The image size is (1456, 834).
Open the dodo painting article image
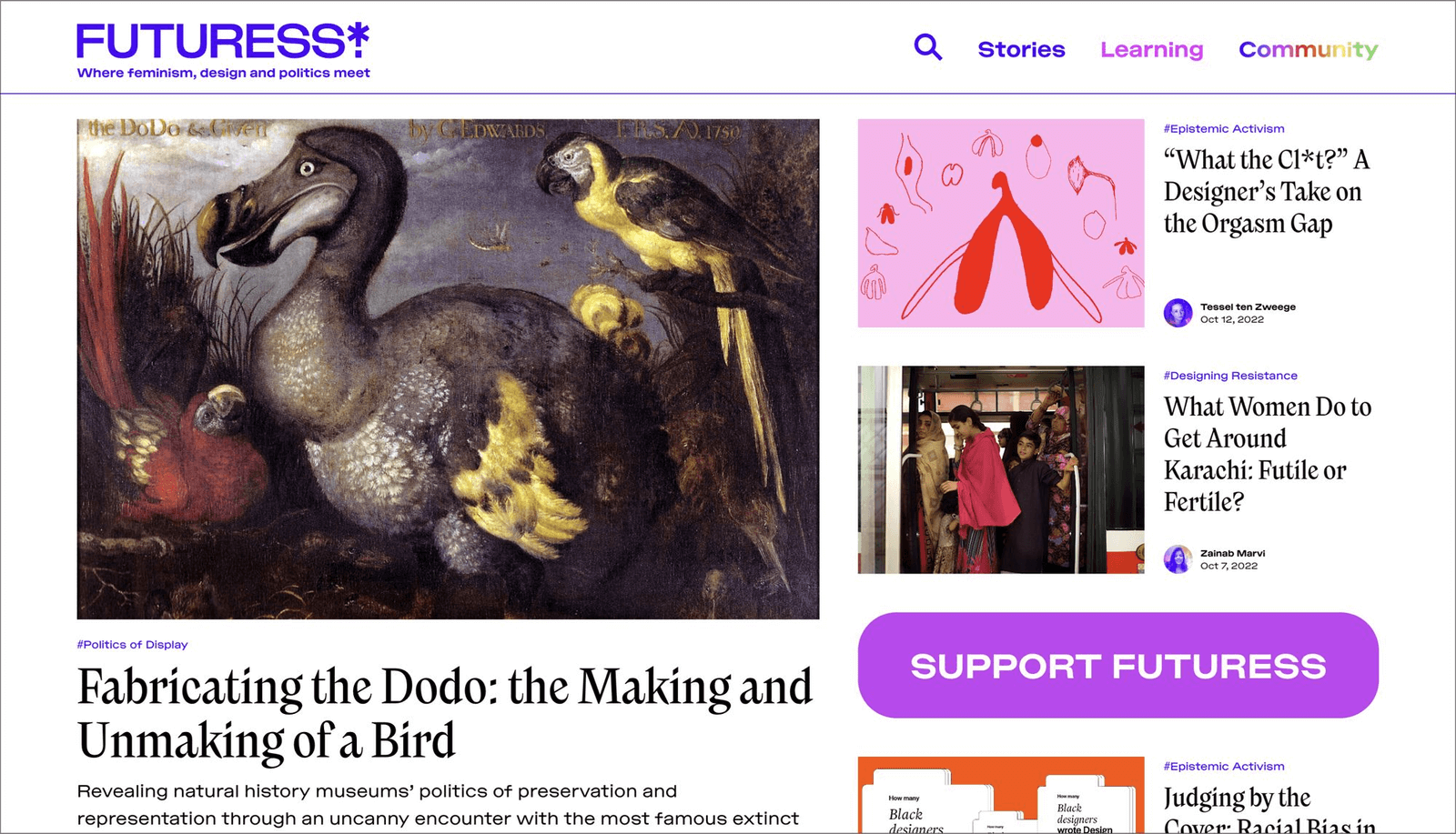448,369
